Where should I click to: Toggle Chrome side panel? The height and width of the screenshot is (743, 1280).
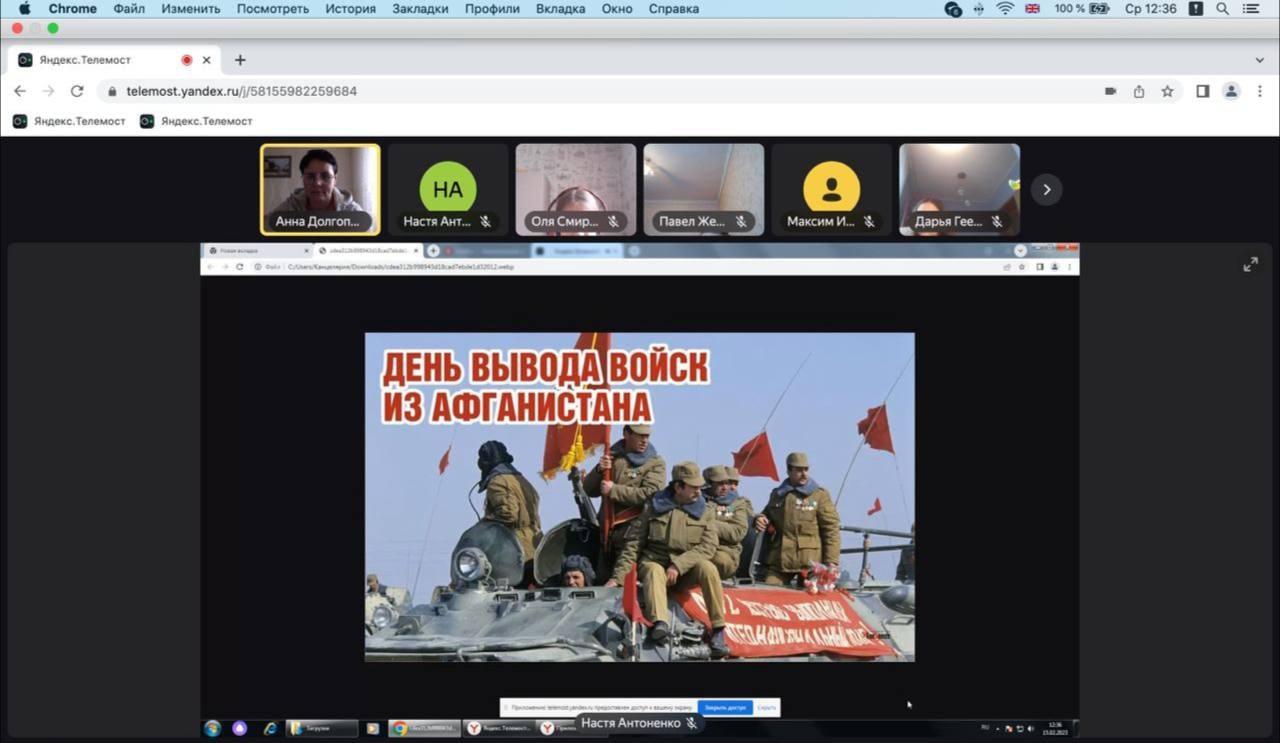point(1203,91)
